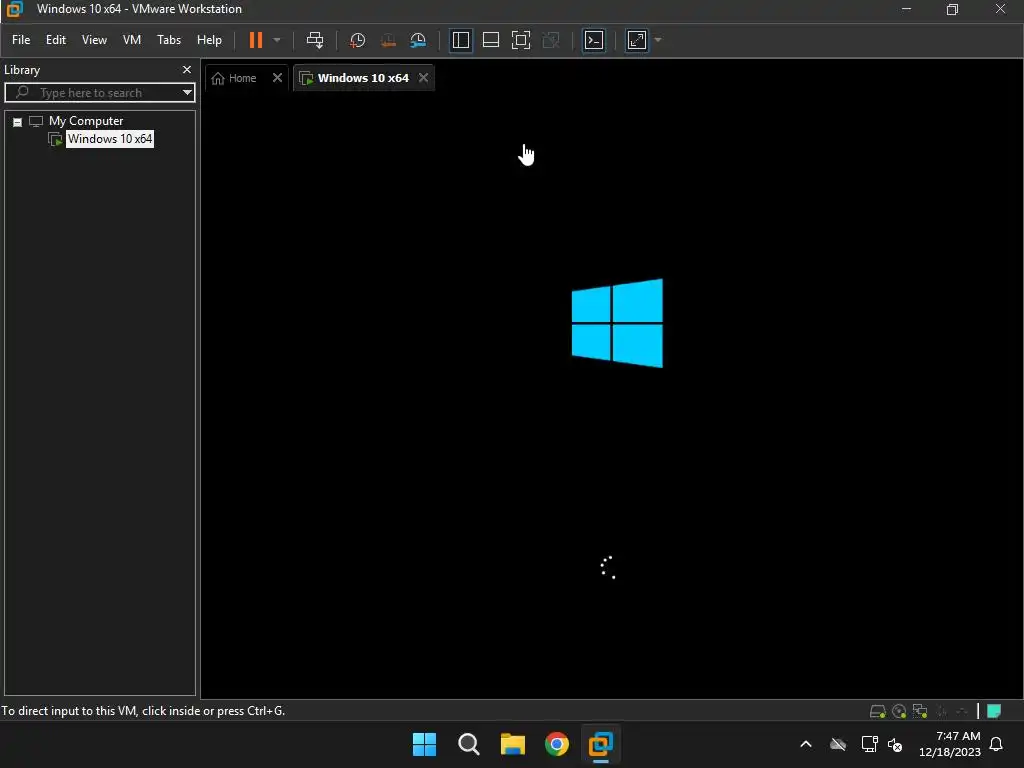Toggle the thumbnail bar view icon

[490, 40]
